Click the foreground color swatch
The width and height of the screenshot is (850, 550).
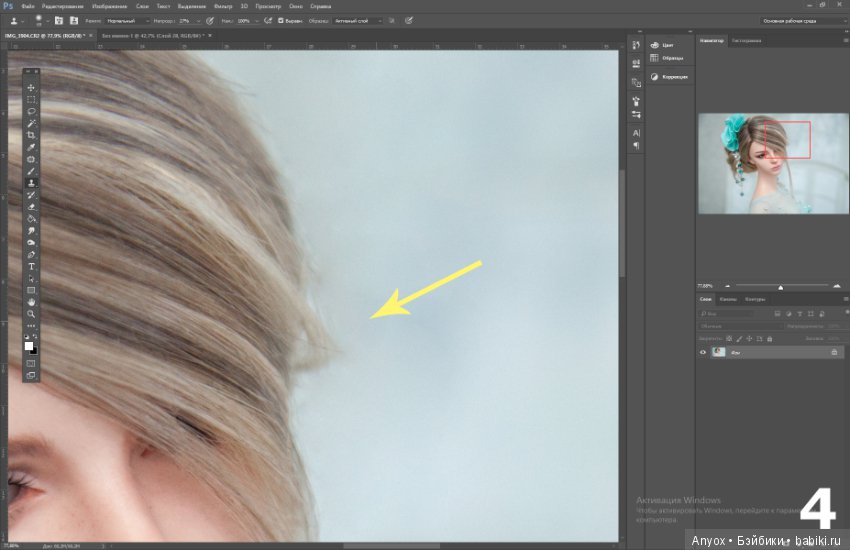pos(29,346)
